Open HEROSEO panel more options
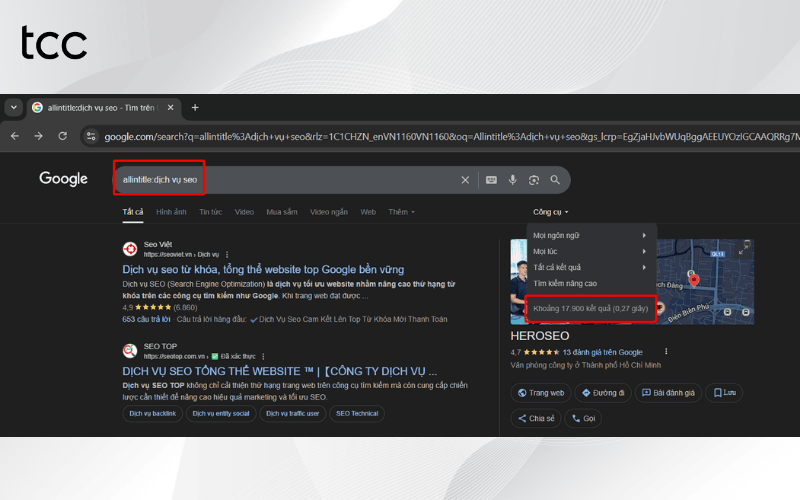 tap(666, 352)
